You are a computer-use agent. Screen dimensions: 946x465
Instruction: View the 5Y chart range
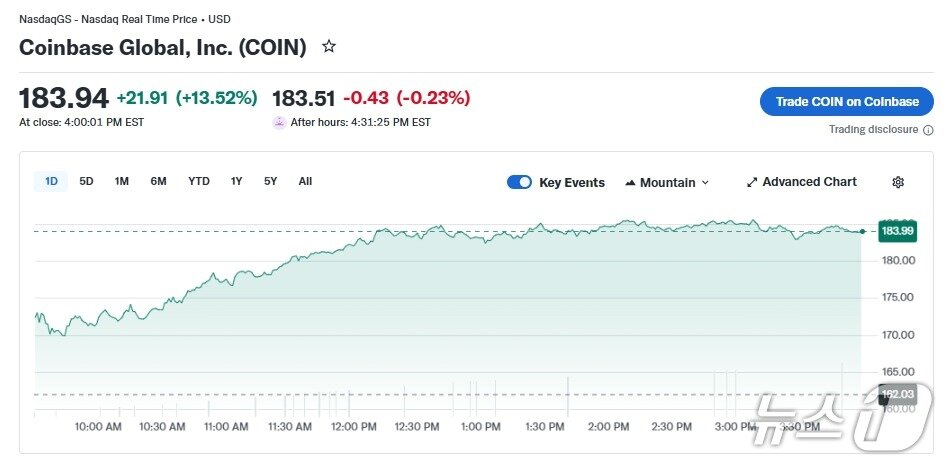270,181
